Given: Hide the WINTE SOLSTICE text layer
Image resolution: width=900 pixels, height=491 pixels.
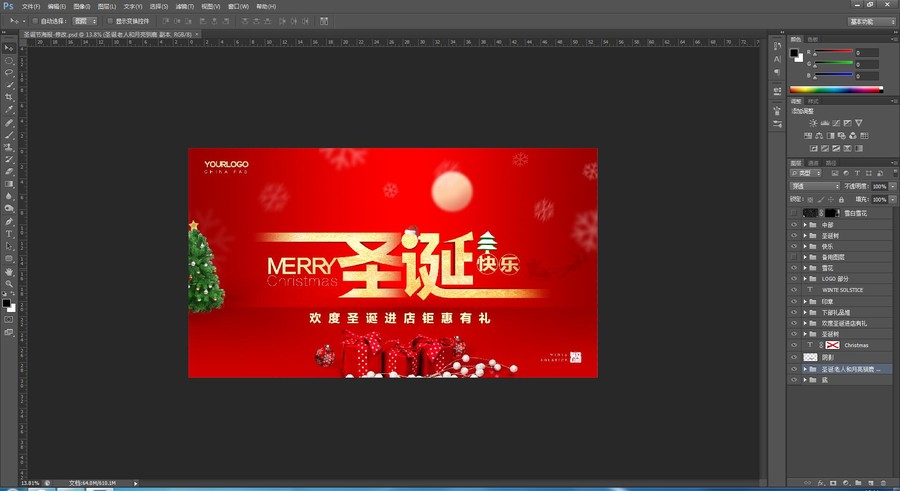Looking at the screenshot, I should click(794, 290).
